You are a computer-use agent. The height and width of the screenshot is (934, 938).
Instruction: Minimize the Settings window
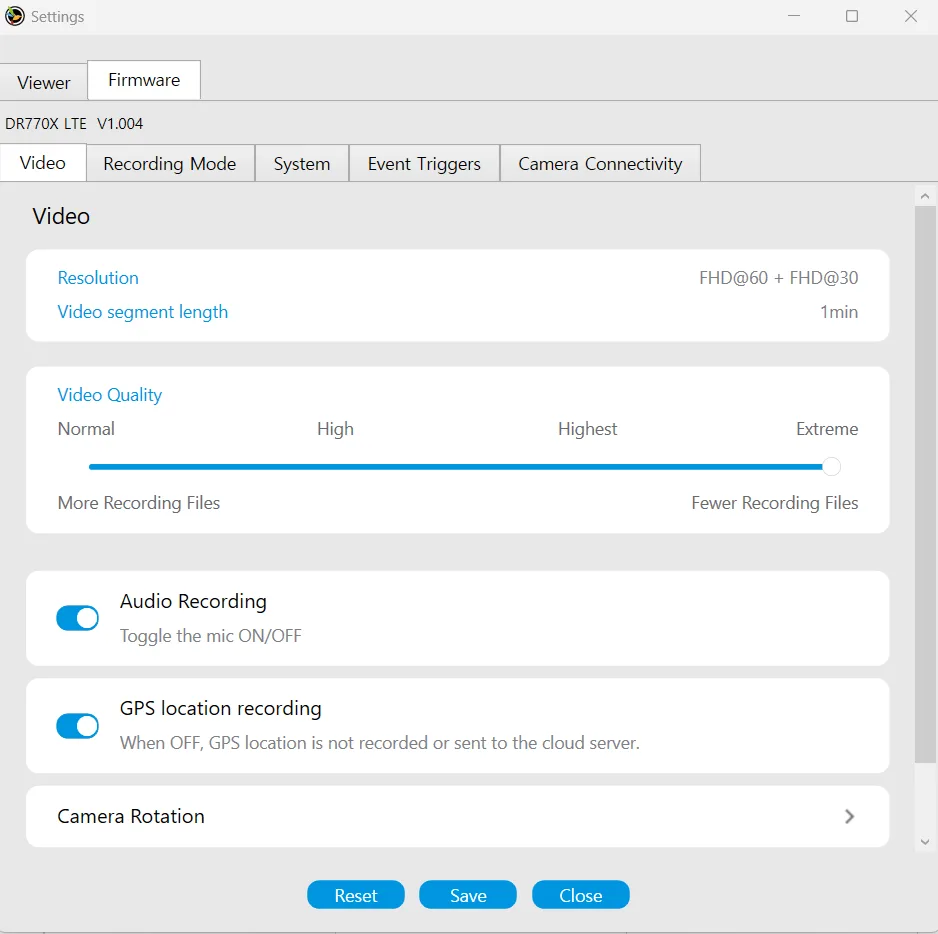click(794, 16)
